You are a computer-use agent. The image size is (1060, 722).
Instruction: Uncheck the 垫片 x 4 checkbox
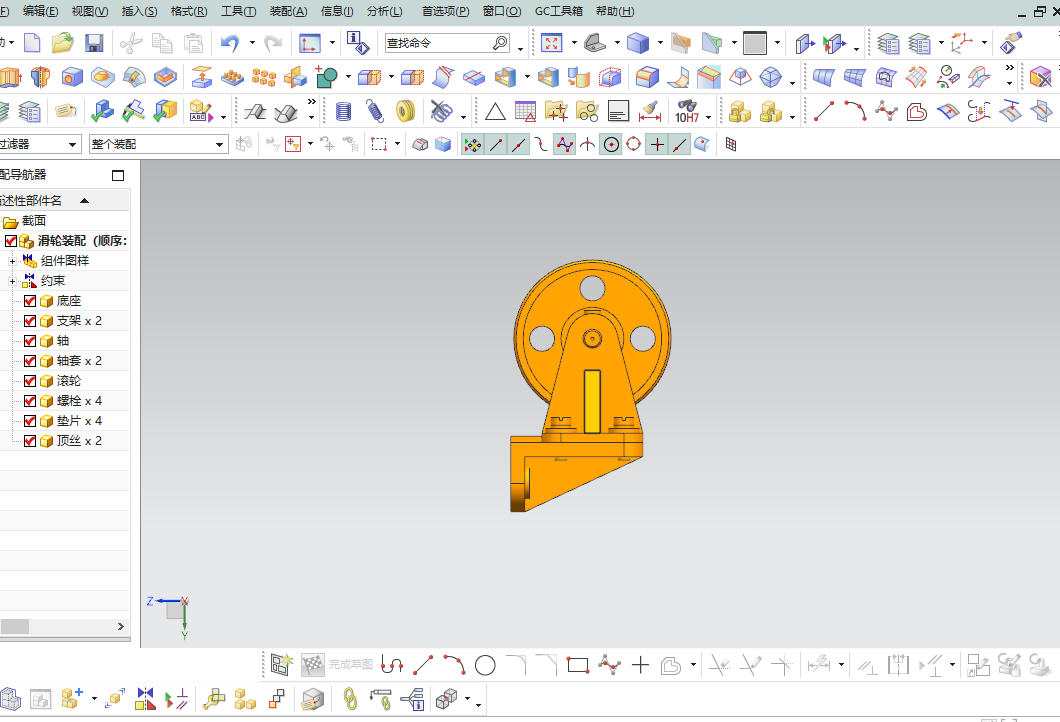click(x=30, y=420)
